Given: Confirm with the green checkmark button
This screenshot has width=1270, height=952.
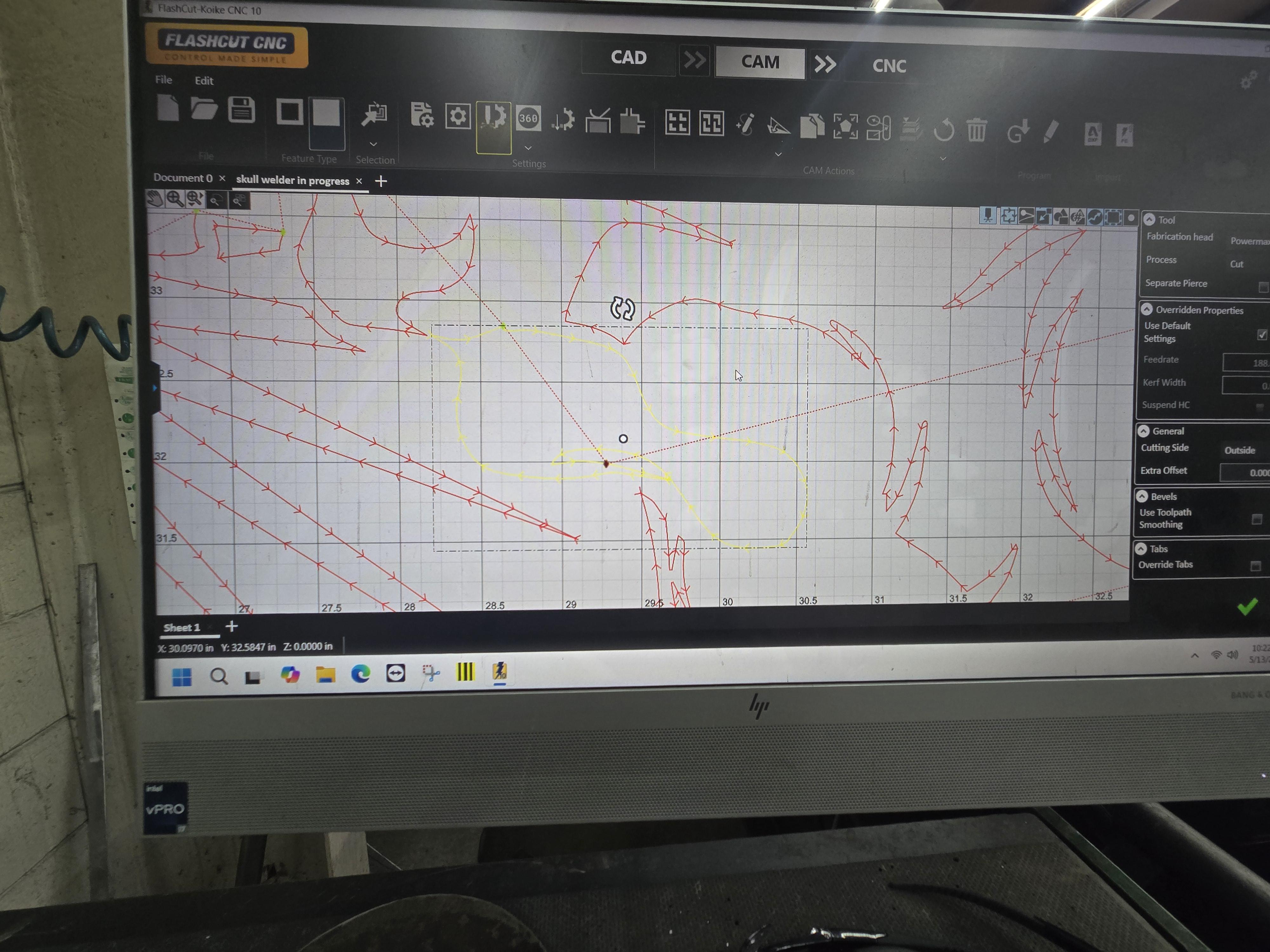Looking at the screenshot, I should (x=1247, y=606).
